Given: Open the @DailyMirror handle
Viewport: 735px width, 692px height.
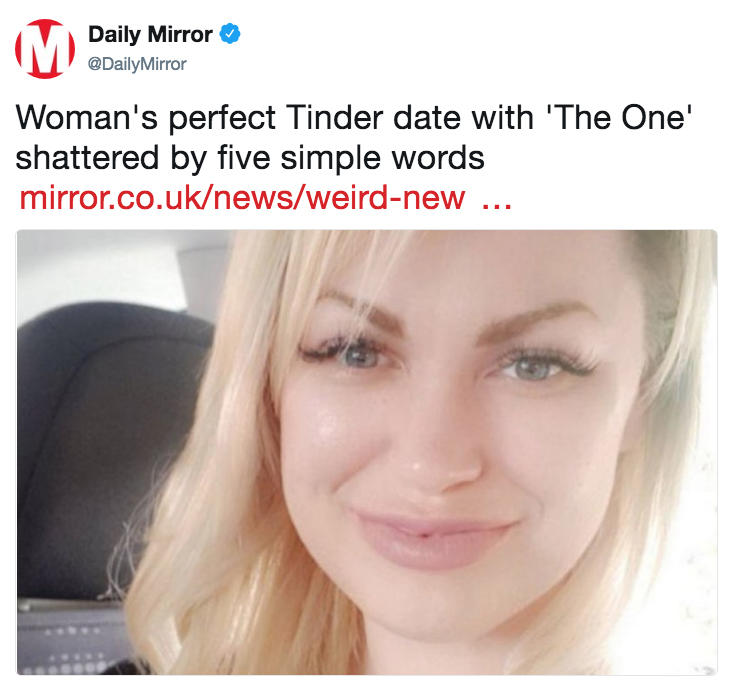Looking at the screenshot, I should coord(137,64).
